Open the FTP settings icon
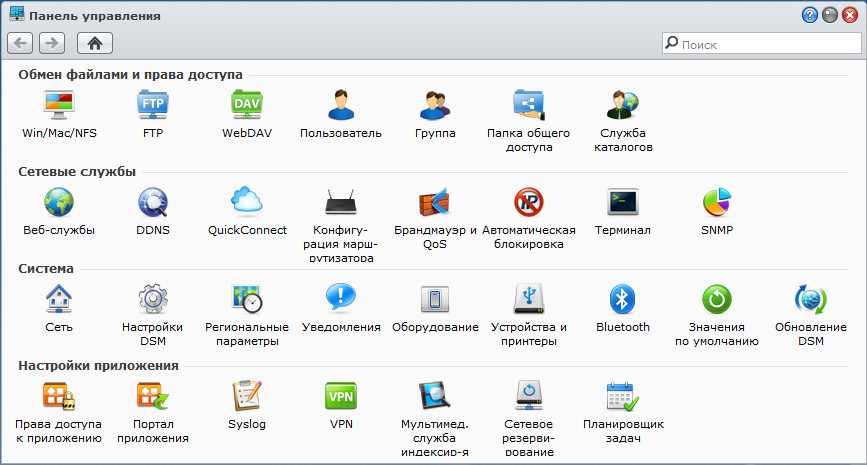Viewport: 867px width, 465px height. pos(153,104)
